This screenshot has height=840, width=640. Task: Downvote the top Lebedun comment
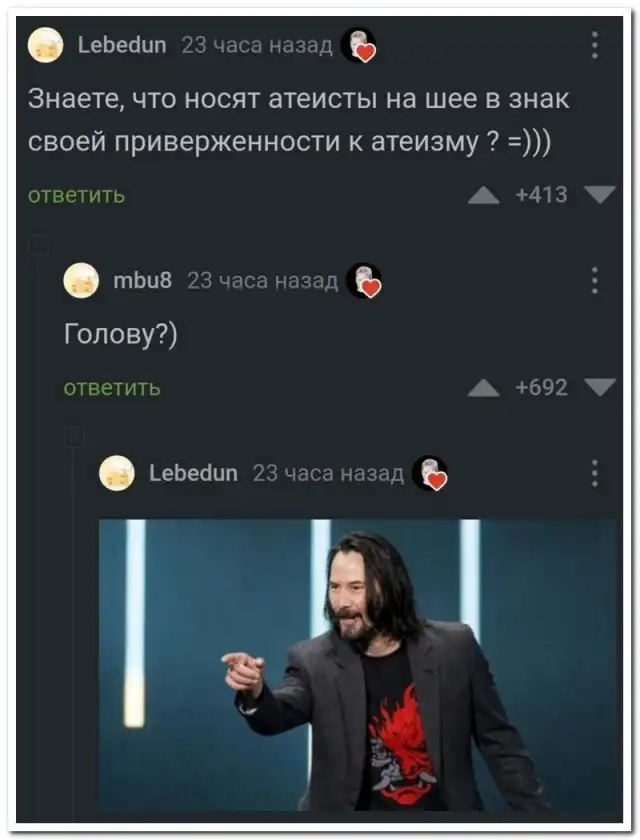[x=600, y=194]
